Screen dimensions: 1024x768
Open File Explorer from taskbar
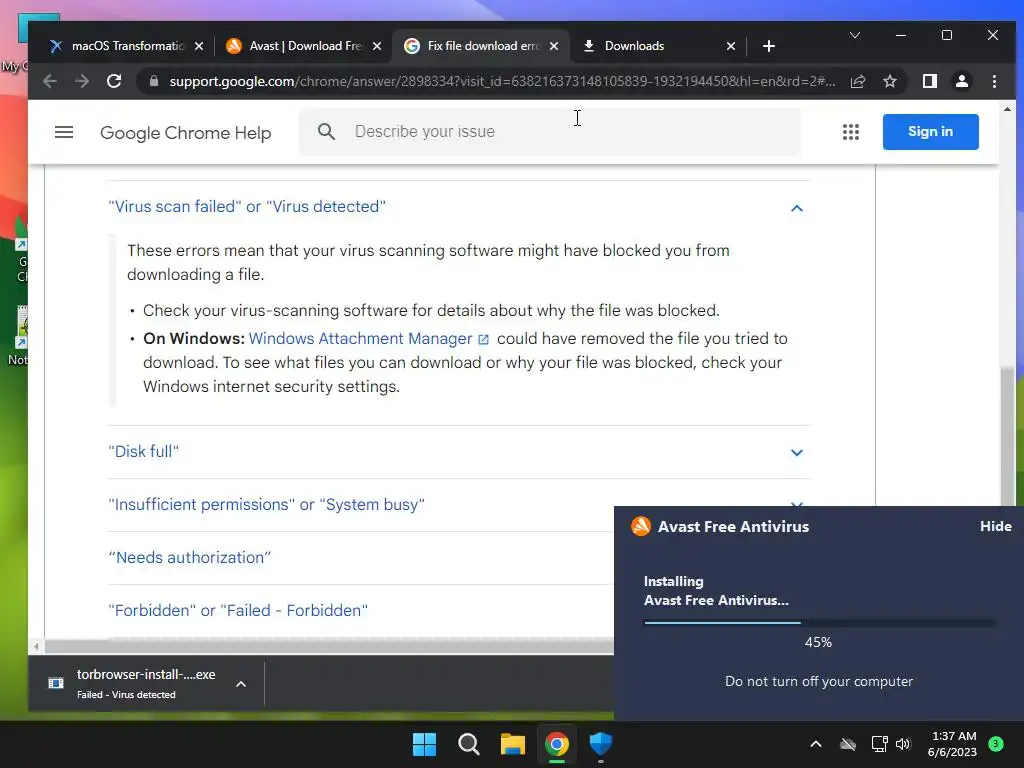click(x=513, y=744)
